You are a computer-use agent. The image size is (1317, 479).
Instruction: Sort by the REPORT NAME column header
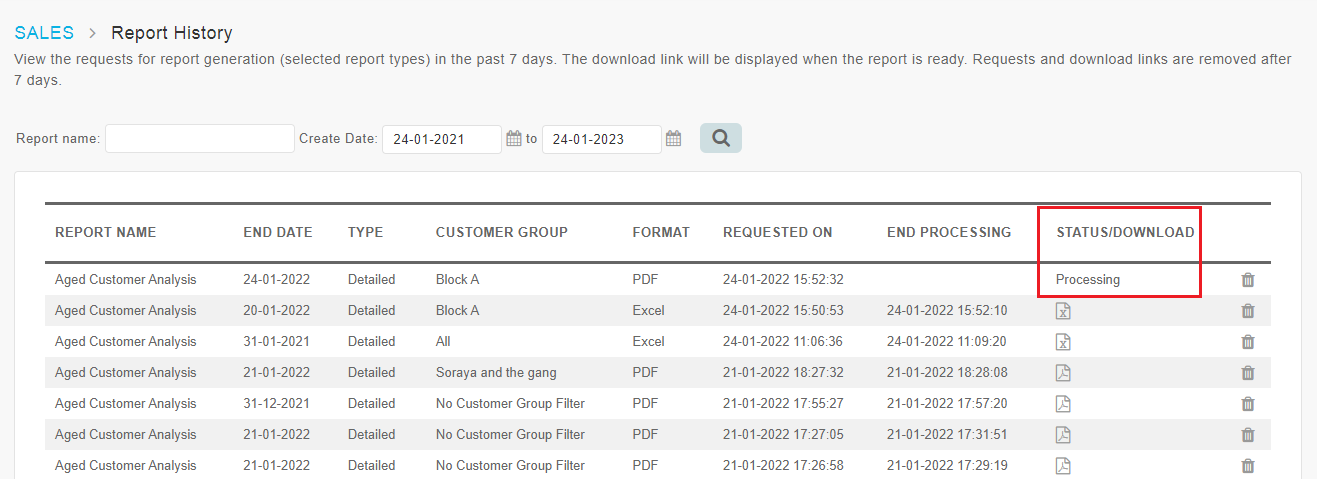106,232
